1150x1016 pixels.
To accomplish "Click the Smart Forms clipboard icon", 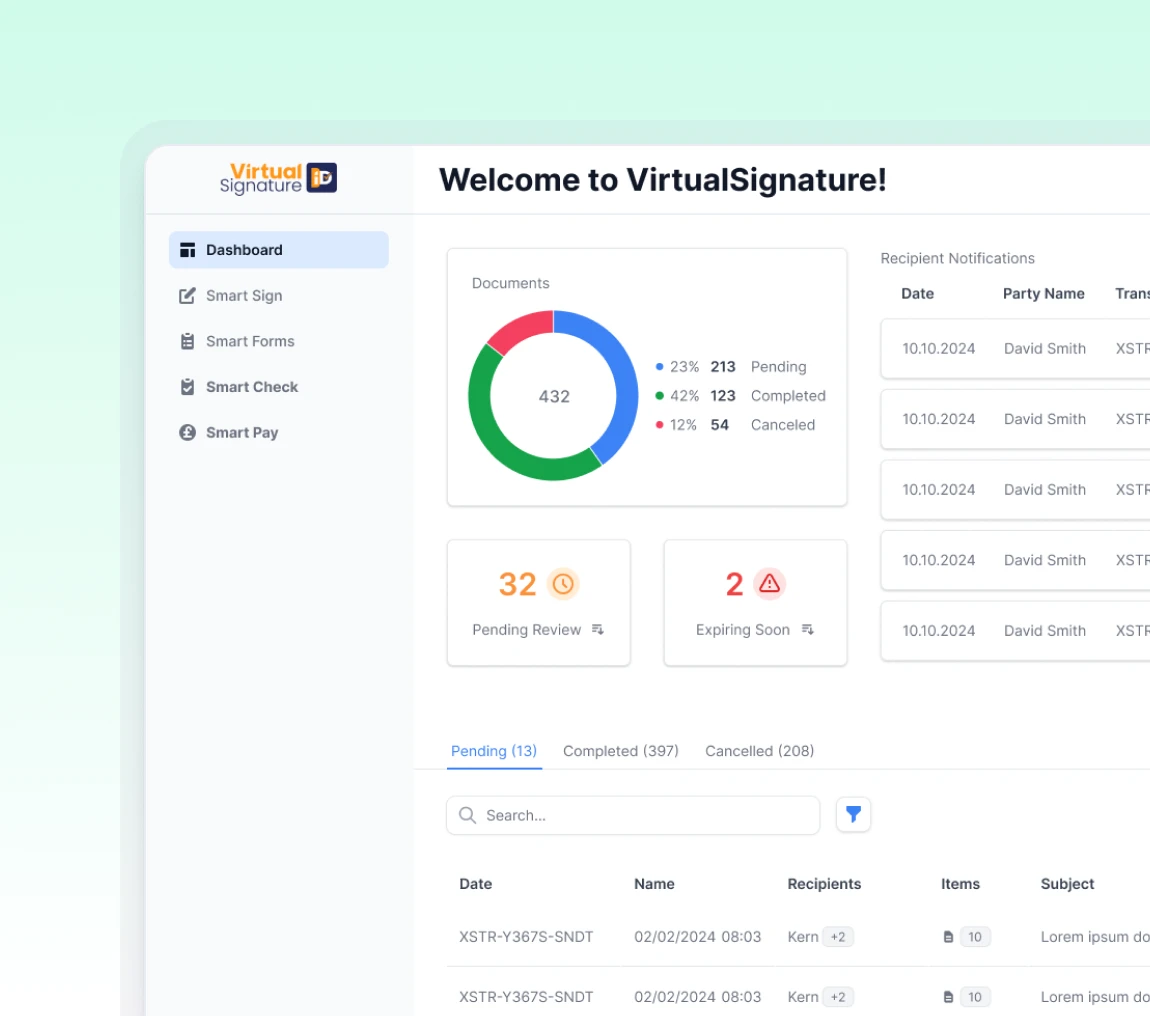I will pyautogui.click(x=188, y=341).
